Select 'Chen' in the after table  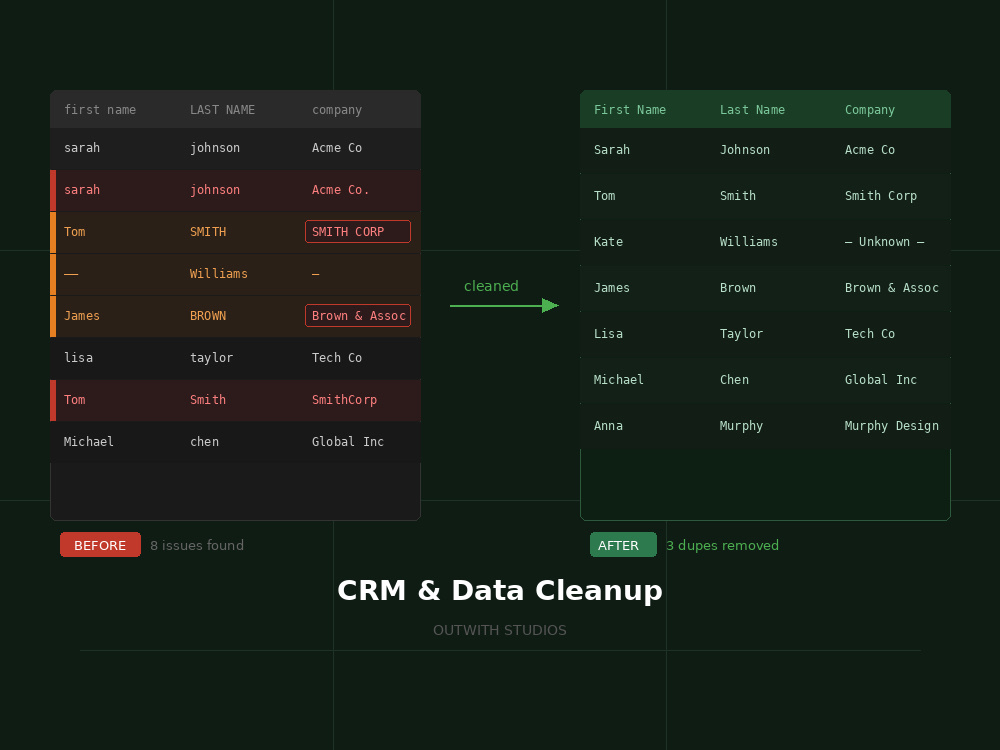[x=734, y=379]
